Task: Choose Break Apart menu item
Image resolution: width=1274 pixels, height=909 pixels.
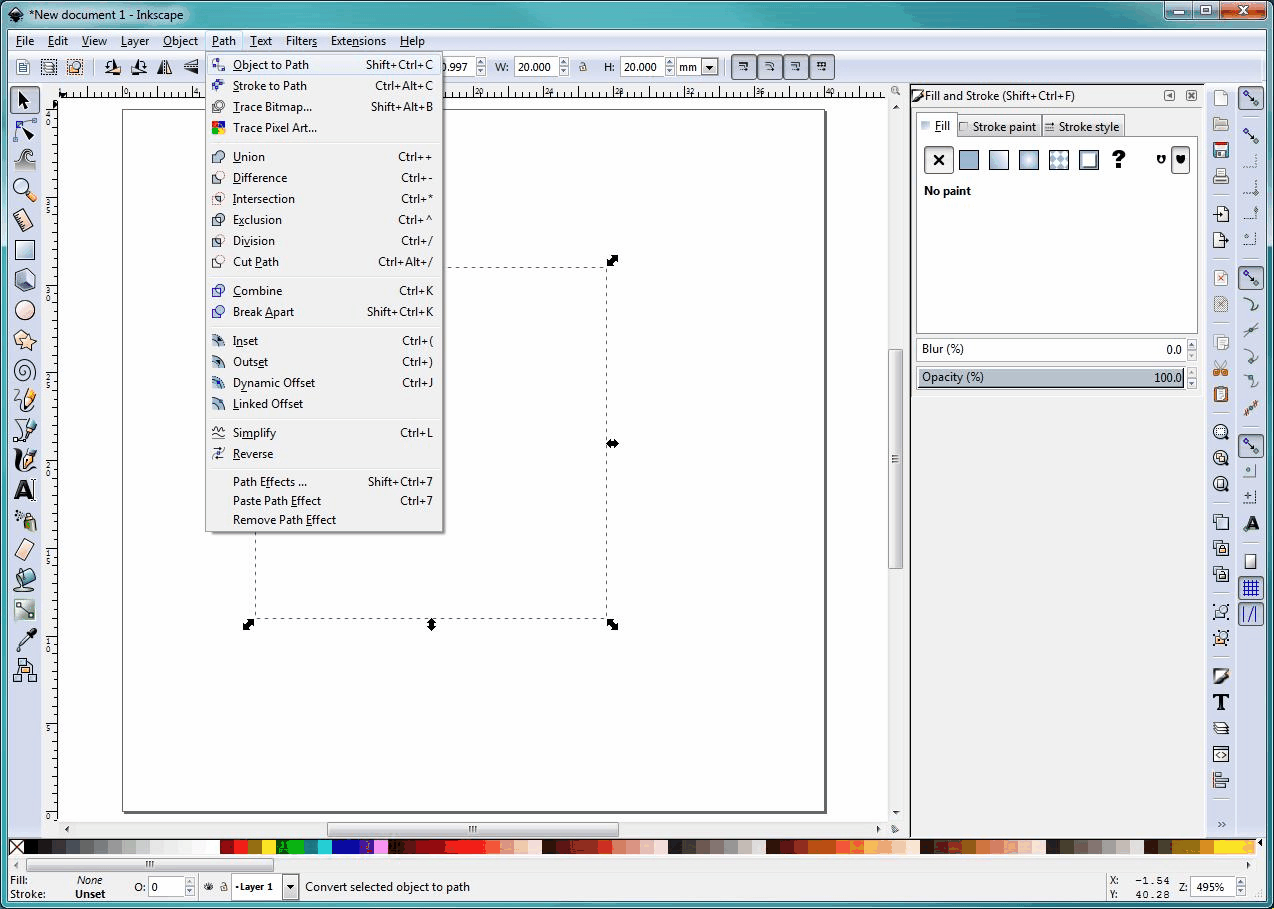Action: 324,312
